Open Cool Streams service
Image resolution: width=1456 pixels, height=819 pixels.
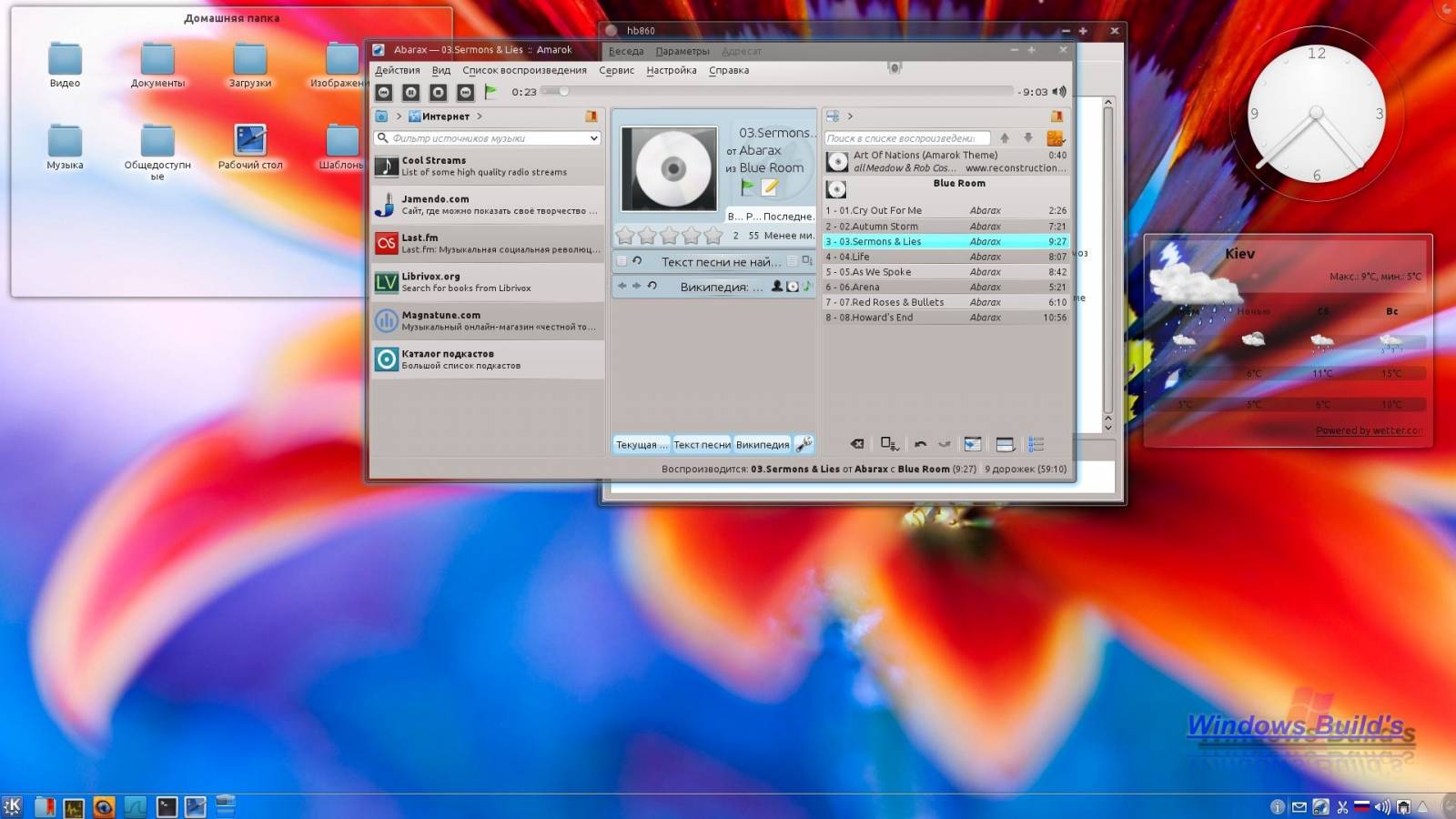coord(488,166)
